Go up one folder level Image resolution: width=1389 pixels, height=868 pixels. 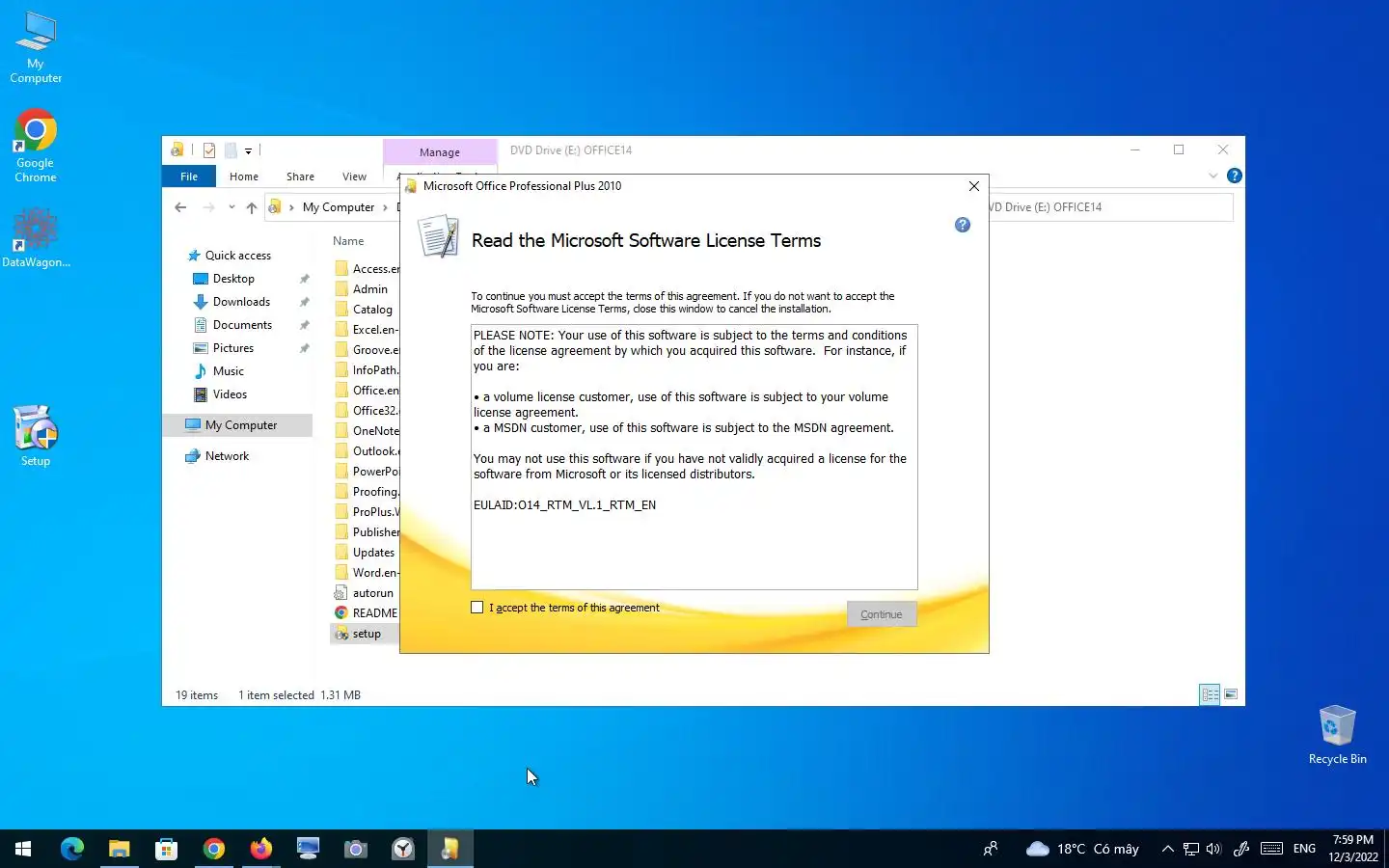252,207
